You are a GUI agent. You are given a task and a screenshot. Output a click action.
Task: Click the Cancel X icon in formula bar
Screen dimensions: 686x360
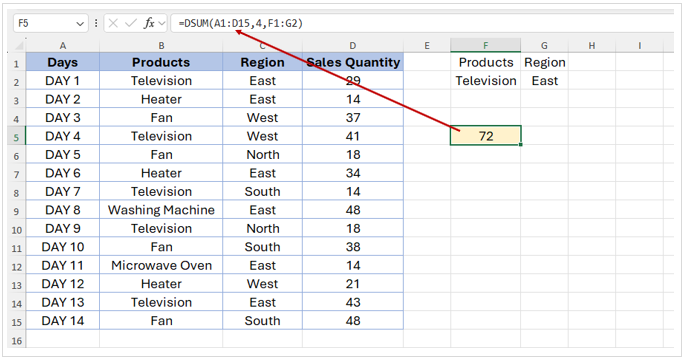point(113,23)
